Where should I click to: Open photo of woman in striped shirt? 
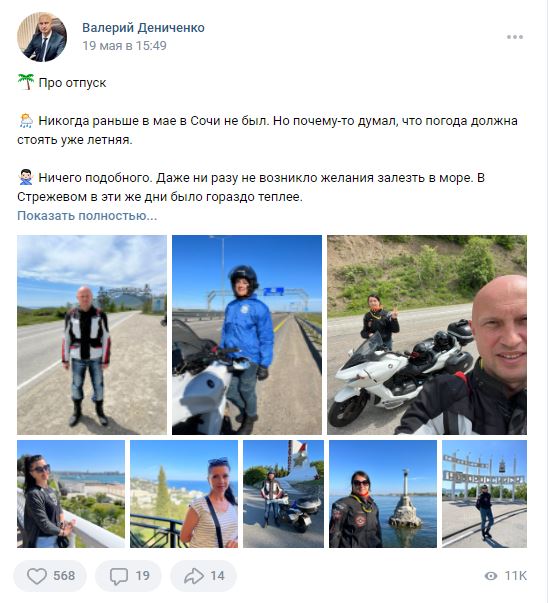pos(184,494)
